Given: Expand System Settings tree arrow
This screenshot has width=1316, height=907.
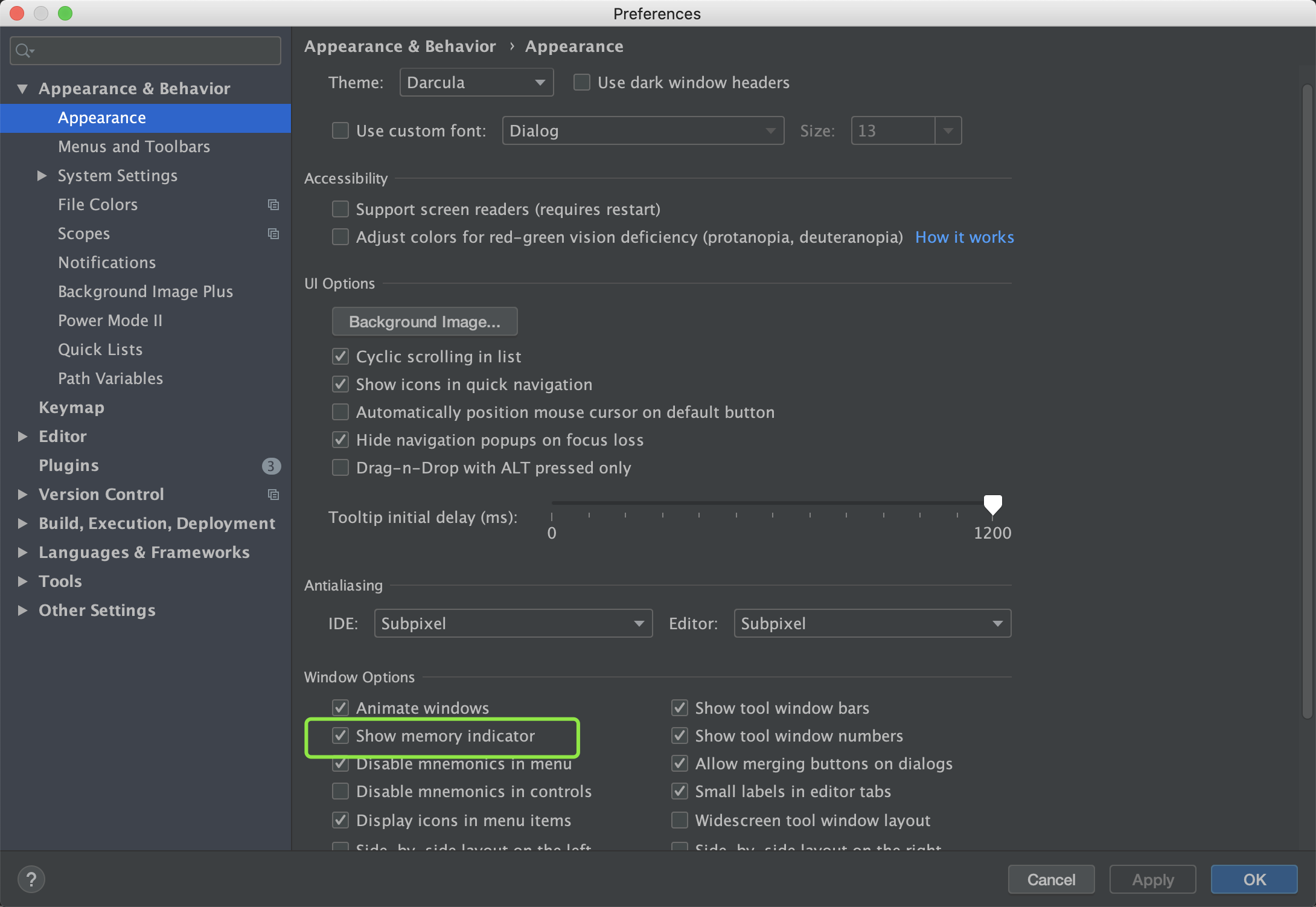Looking at the screenshot, I should pos(42,176).
